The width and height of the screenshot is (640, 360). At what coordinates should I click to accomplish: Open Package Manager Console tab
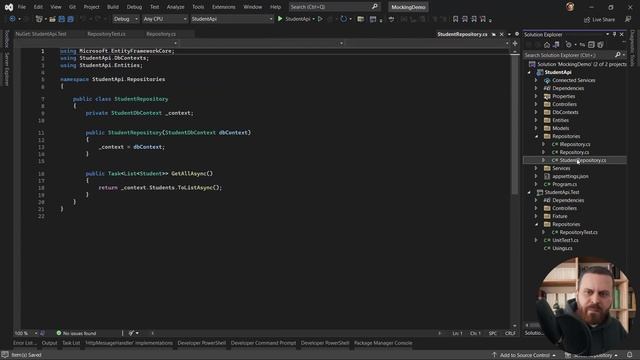383,343
